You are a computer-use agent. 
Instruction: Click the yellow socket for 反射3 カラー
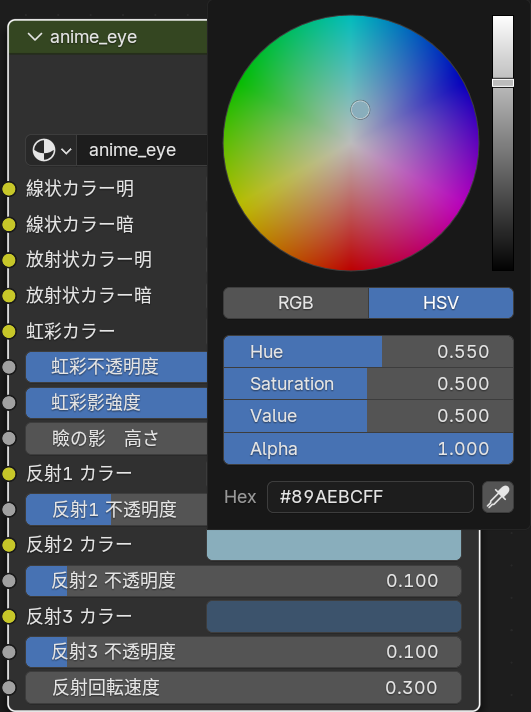coord(9,616)
